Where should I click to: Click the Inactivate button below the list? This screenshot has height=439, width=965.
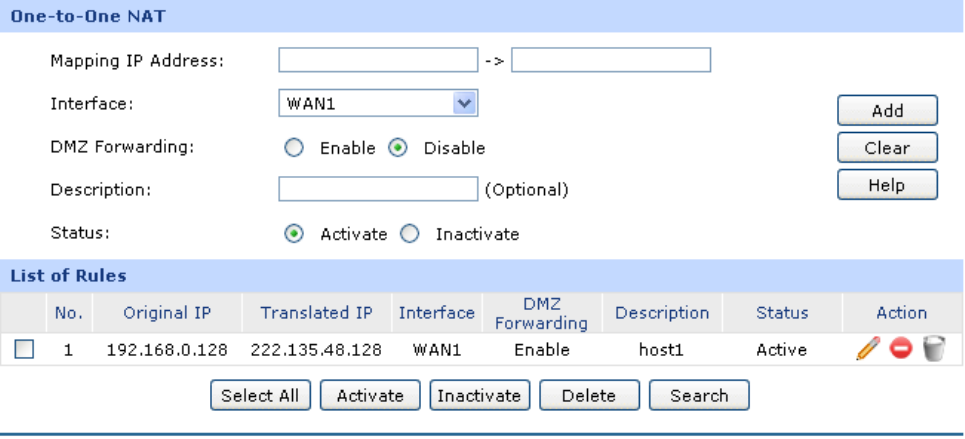point(479,395)
